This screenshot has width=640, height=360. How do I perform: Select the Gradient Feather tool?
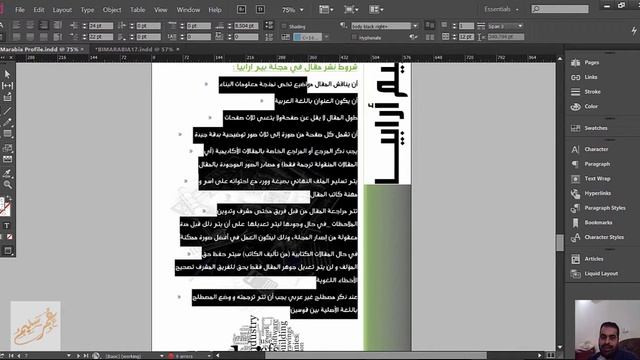coord(7,159)
